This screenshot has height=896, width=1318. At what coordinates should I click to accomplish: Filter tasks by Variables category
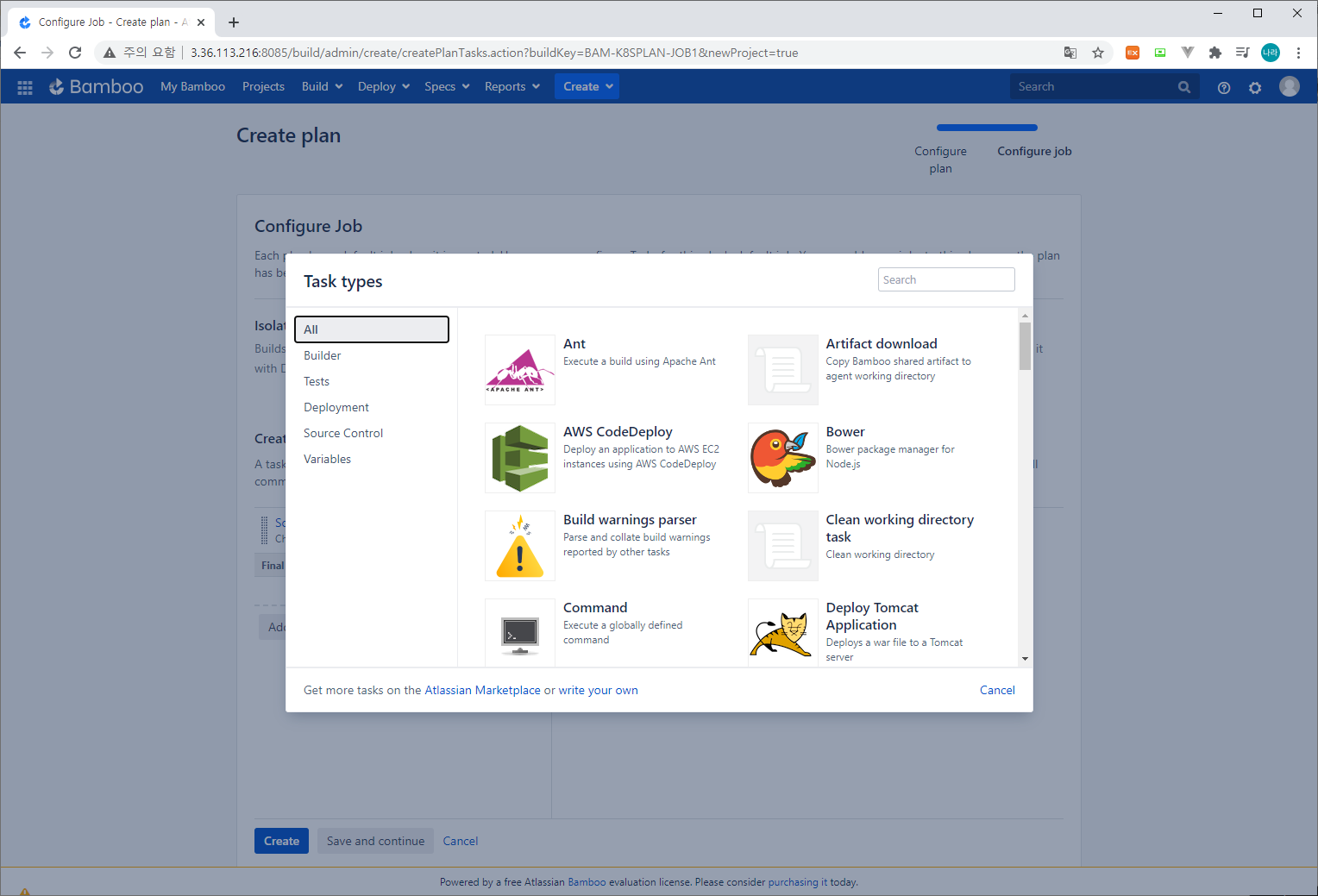pos(372,459)
